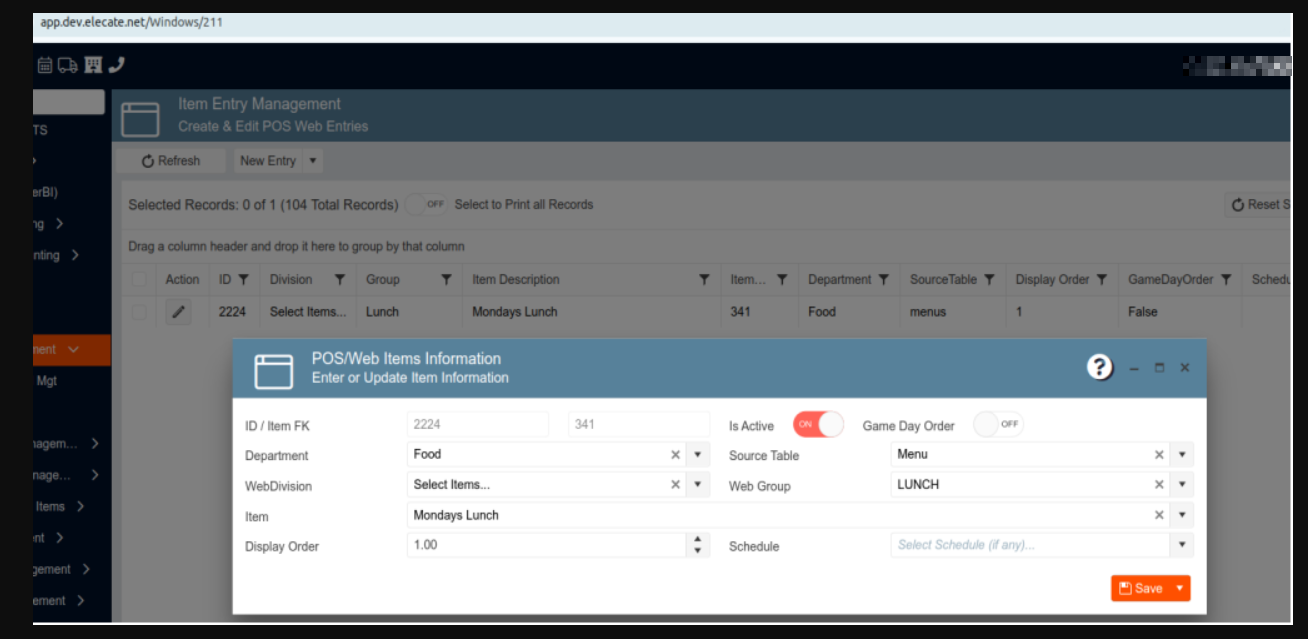This screenshot has width=1308, height=639.
Task: Click the orange Save button
Action: pyautogui.click(x=1141, y=588)
